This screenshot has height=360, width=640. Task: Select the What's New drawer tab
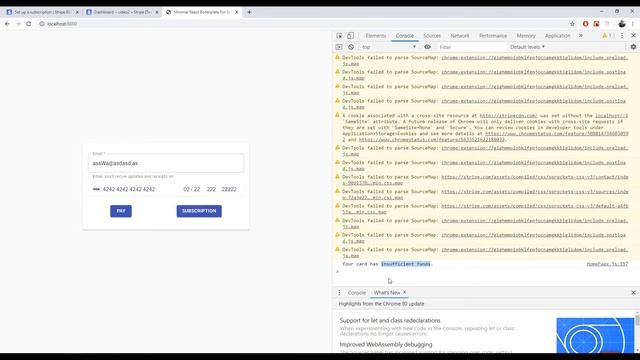pos(387,293)
